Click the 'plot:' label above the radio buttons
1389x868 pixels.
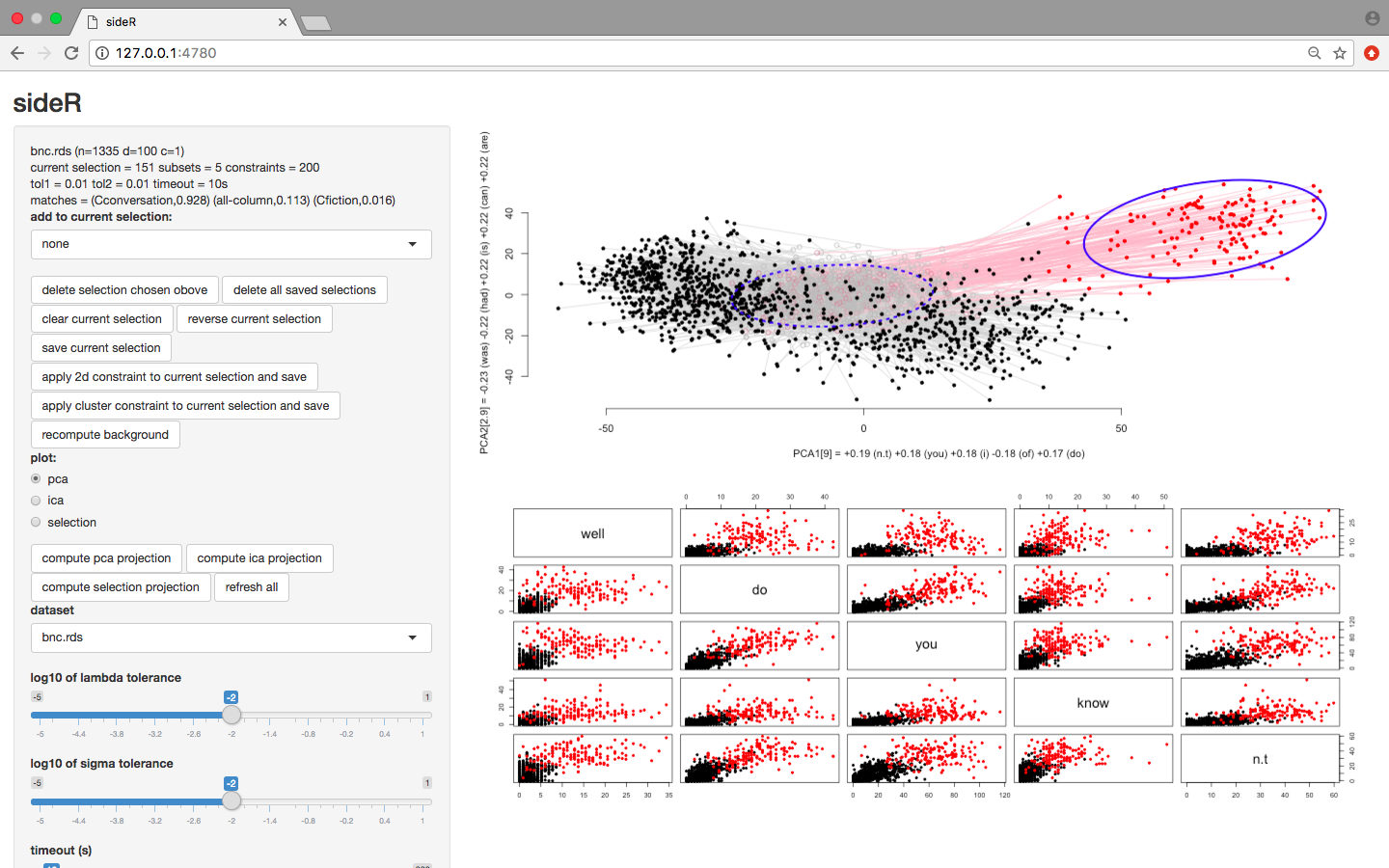tap(43, 458)
